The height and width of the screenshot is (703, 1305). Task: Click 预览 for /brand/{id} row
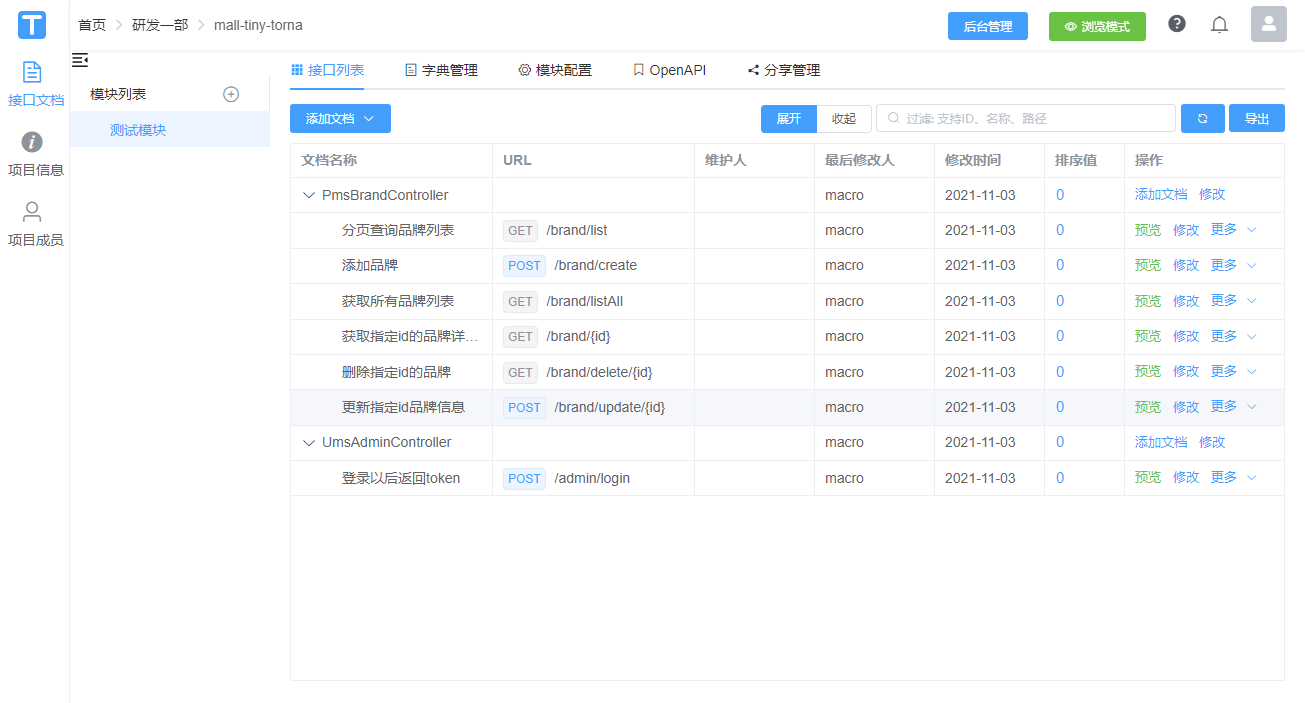tap(1148, 336)
